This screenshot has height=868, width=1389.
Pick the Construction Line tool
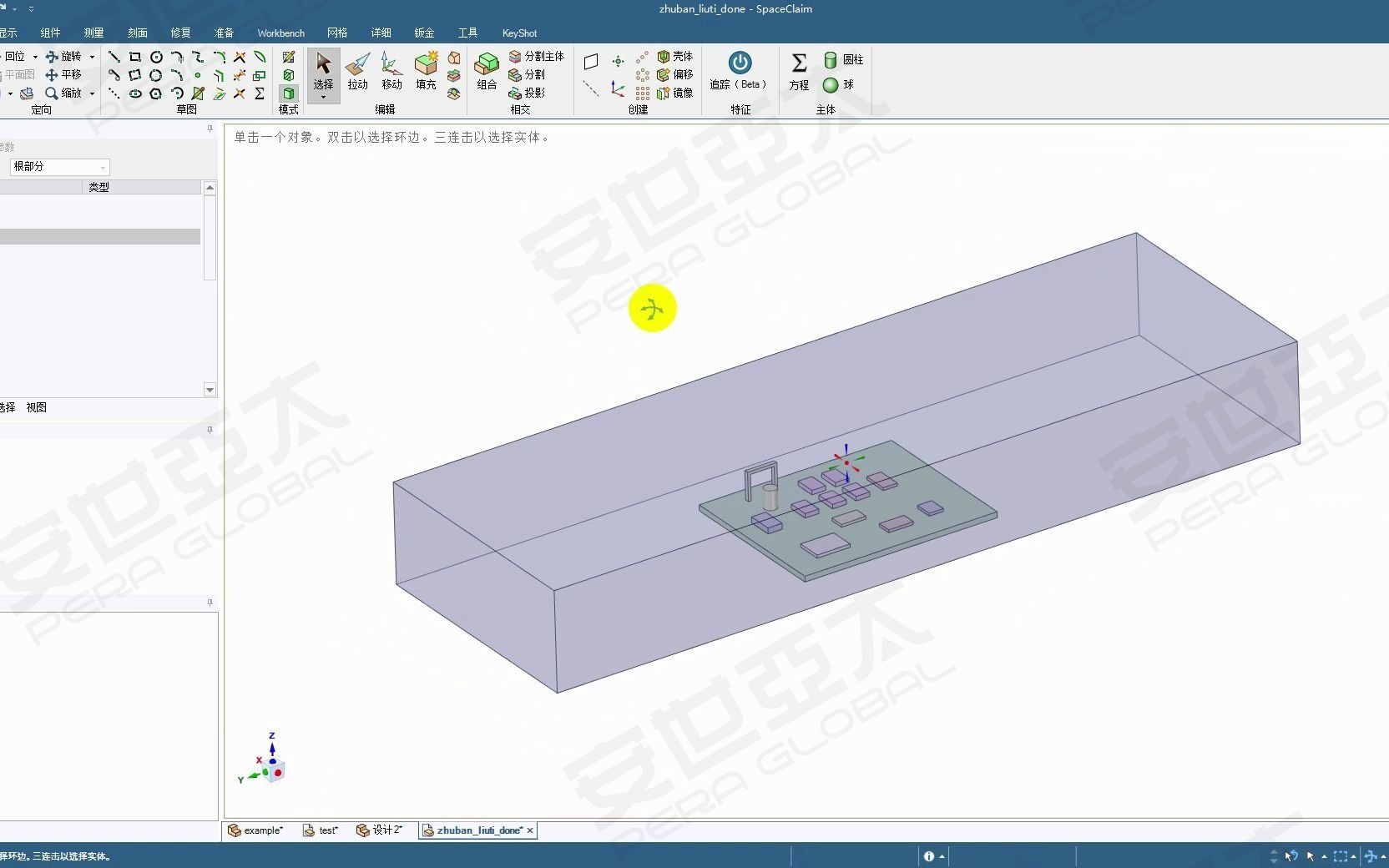pyautogui.click(x=114, y=93)
